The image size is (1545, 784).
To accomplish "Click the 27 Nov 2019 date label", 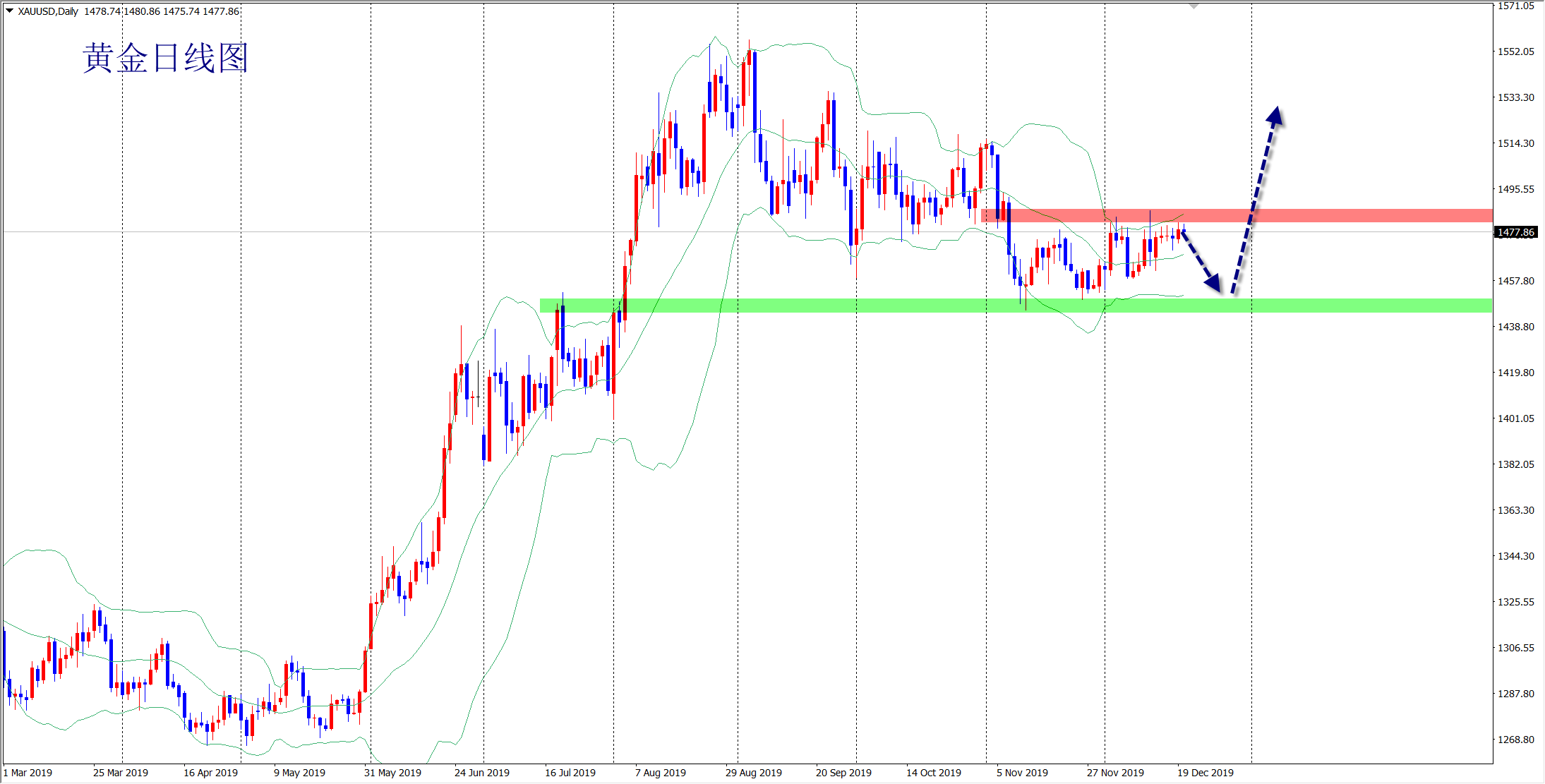I will point(1115,773).
